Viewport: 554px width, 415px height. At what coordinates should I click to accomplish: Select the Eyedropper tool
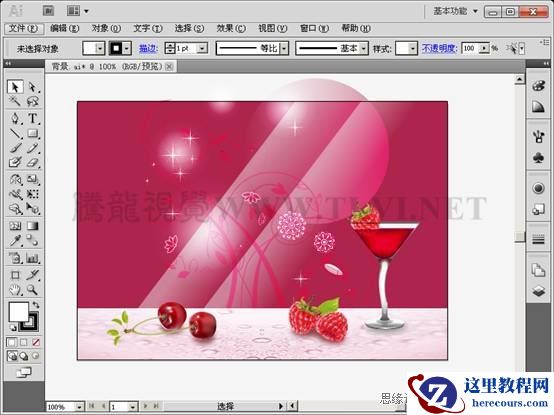pos(15,241)
